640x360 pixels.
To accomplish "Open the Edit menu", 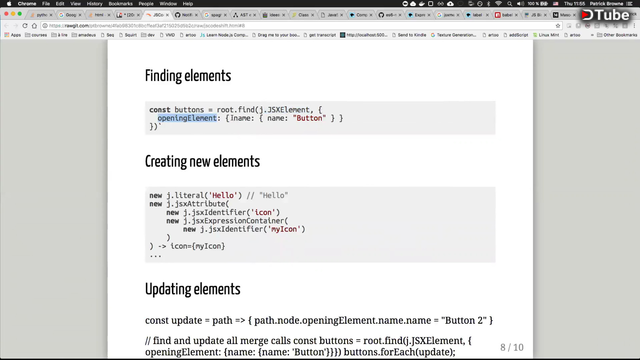I will point(60,4).
